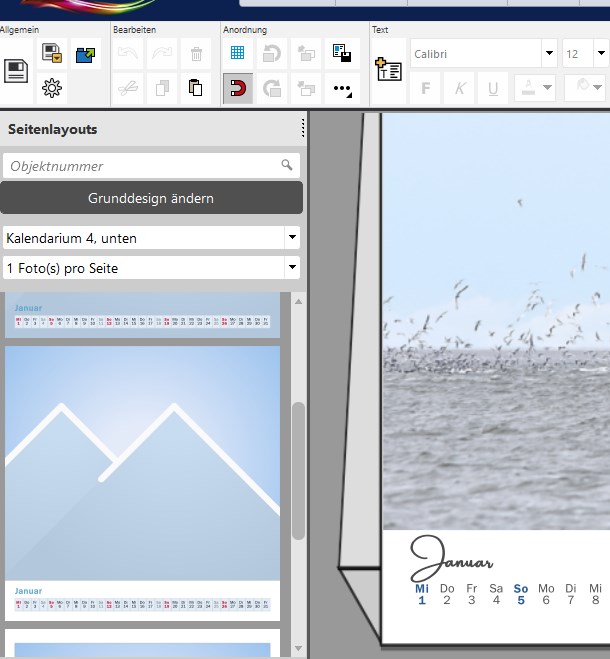Open the more arrangement options icon

pos(342,88)
